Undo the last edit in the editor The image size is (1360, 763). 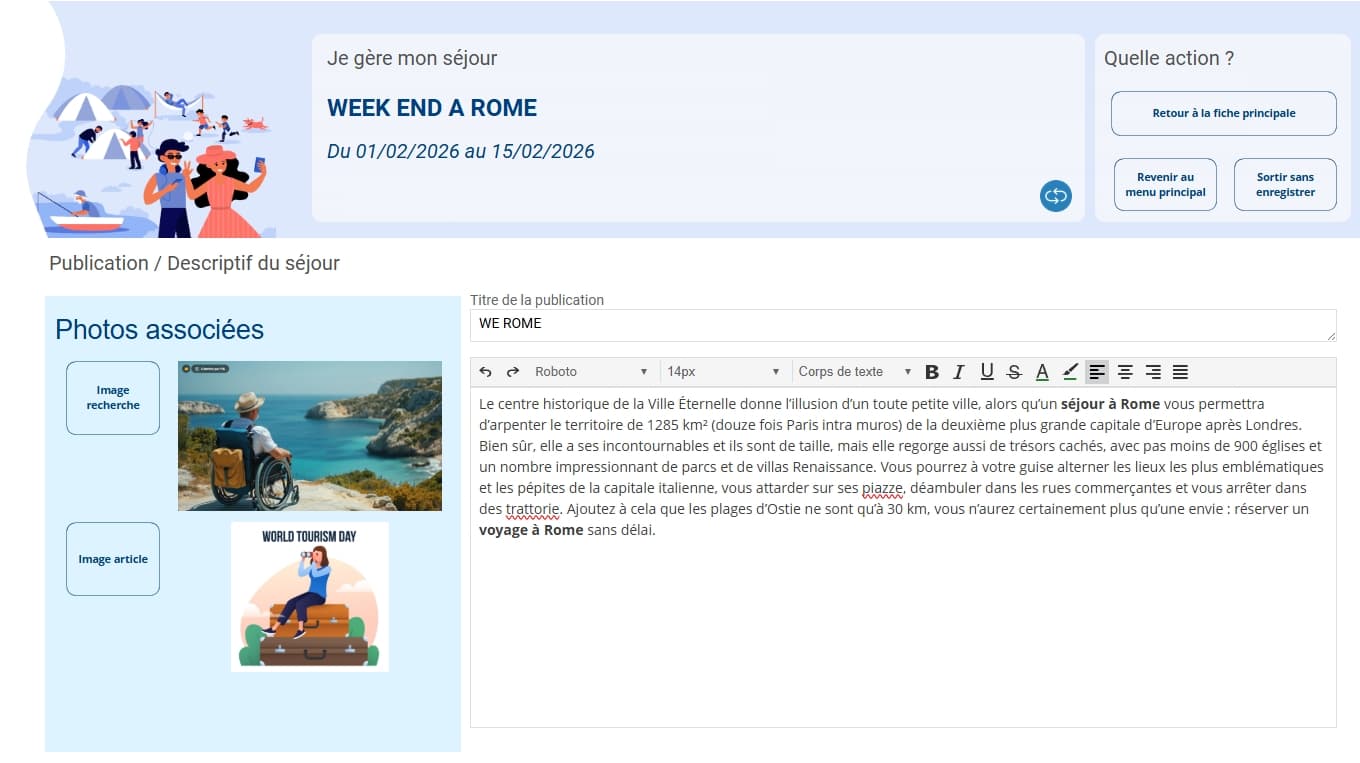[x=485, y=372]
